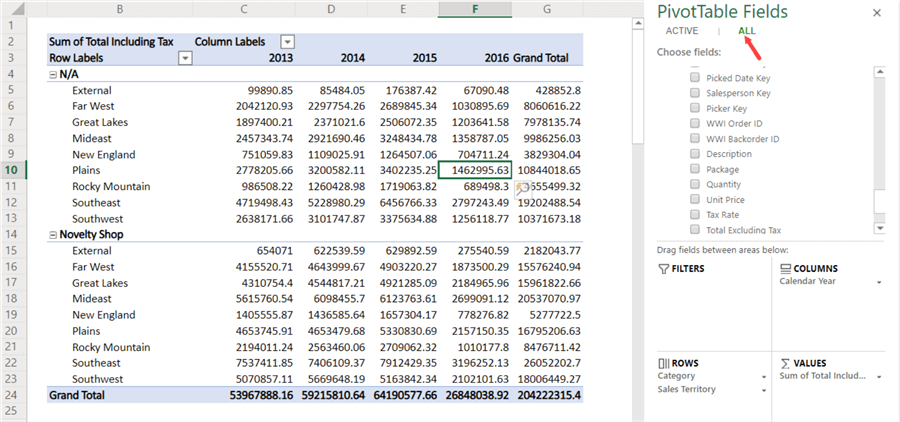This screenshot has height=422, width=900.
Task: Select cell value 19202488.54
Action: [x=548, y=203]
